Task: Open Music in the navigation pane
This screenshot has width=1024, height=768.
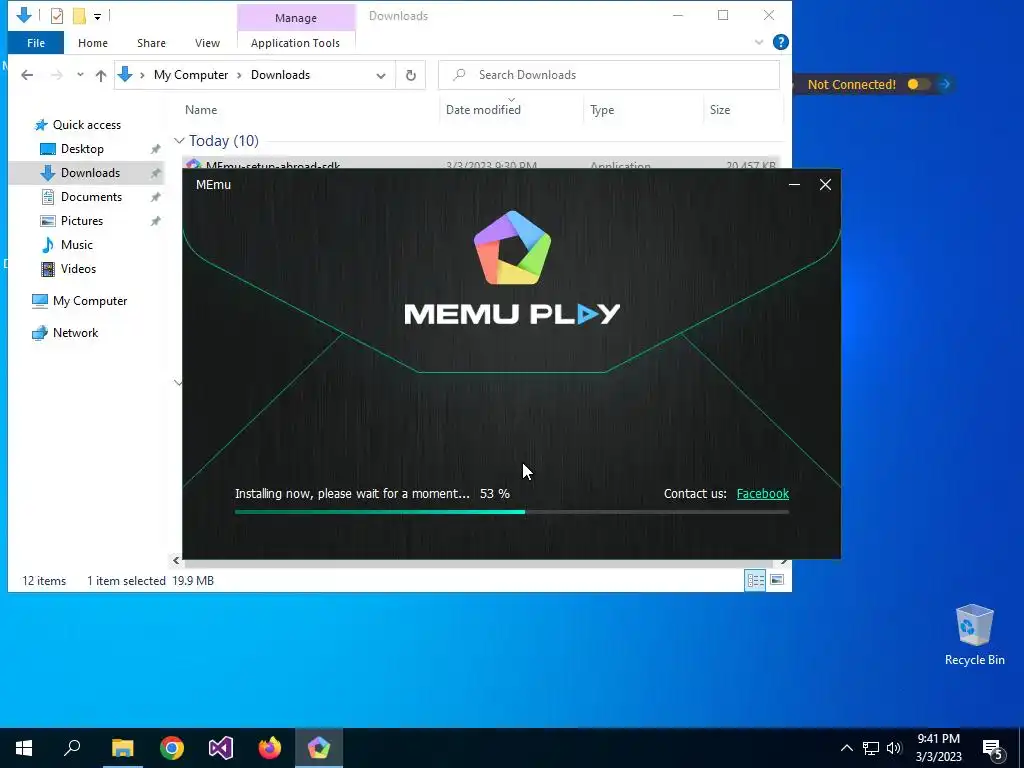Action: pos(76,245)
